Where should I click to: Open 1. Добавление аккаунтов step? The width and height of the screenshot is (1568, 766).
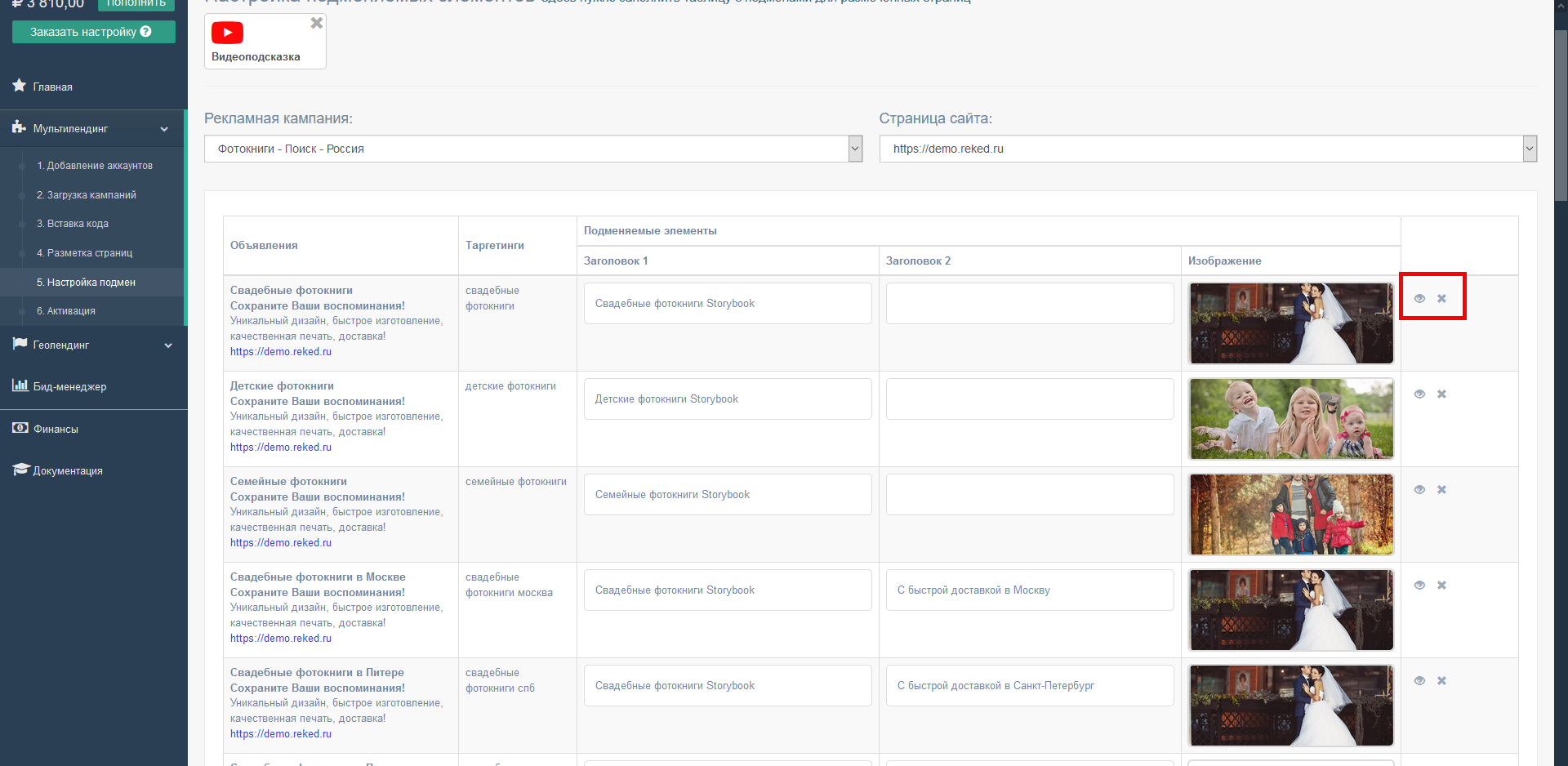[x=95, y=166]
